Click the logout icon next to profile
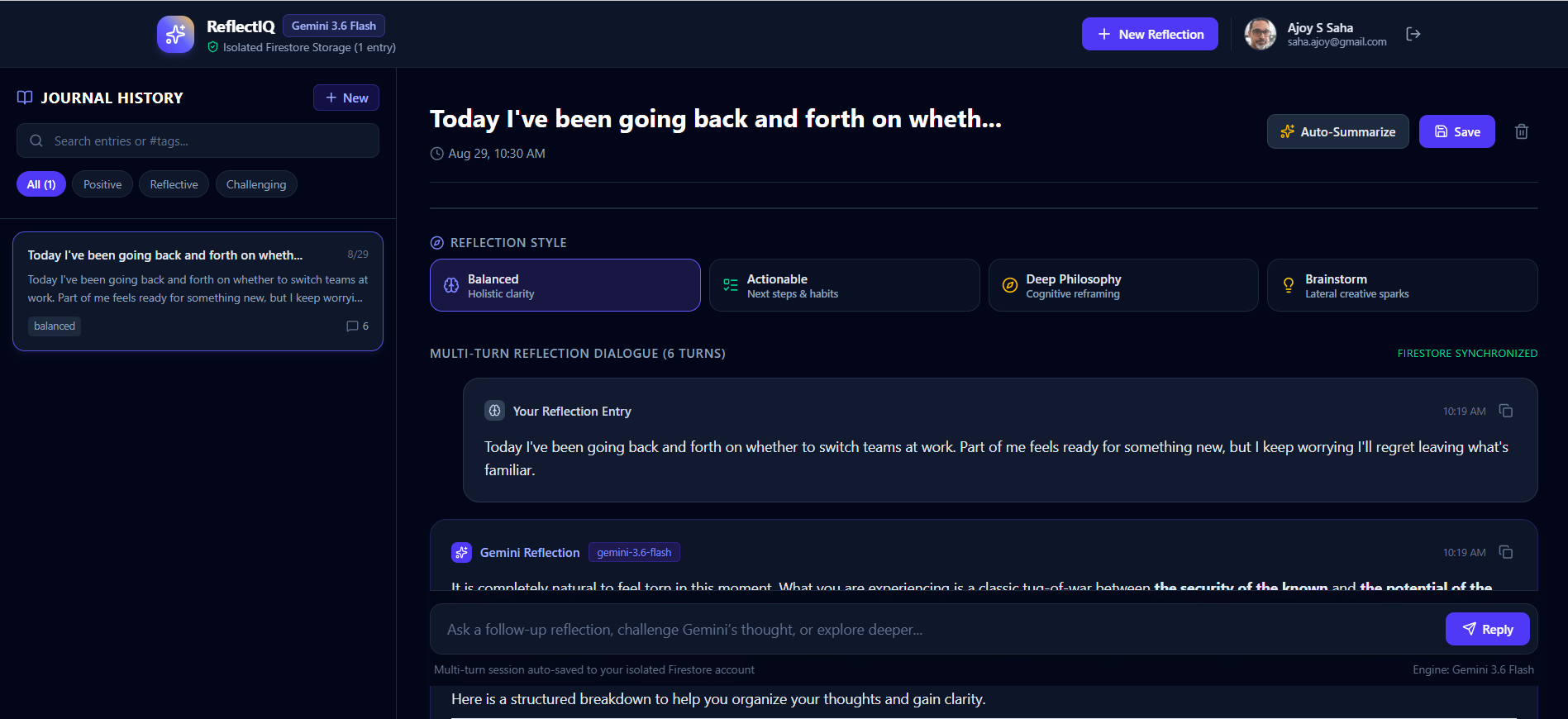Screen dimensions: 1568x719 click(x=1413, y=34)
